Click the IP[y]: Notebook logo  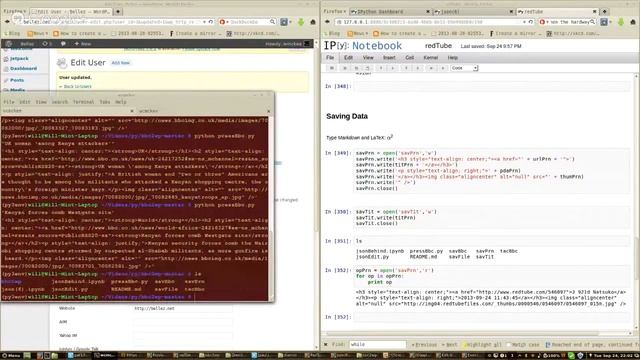(363, 46)
